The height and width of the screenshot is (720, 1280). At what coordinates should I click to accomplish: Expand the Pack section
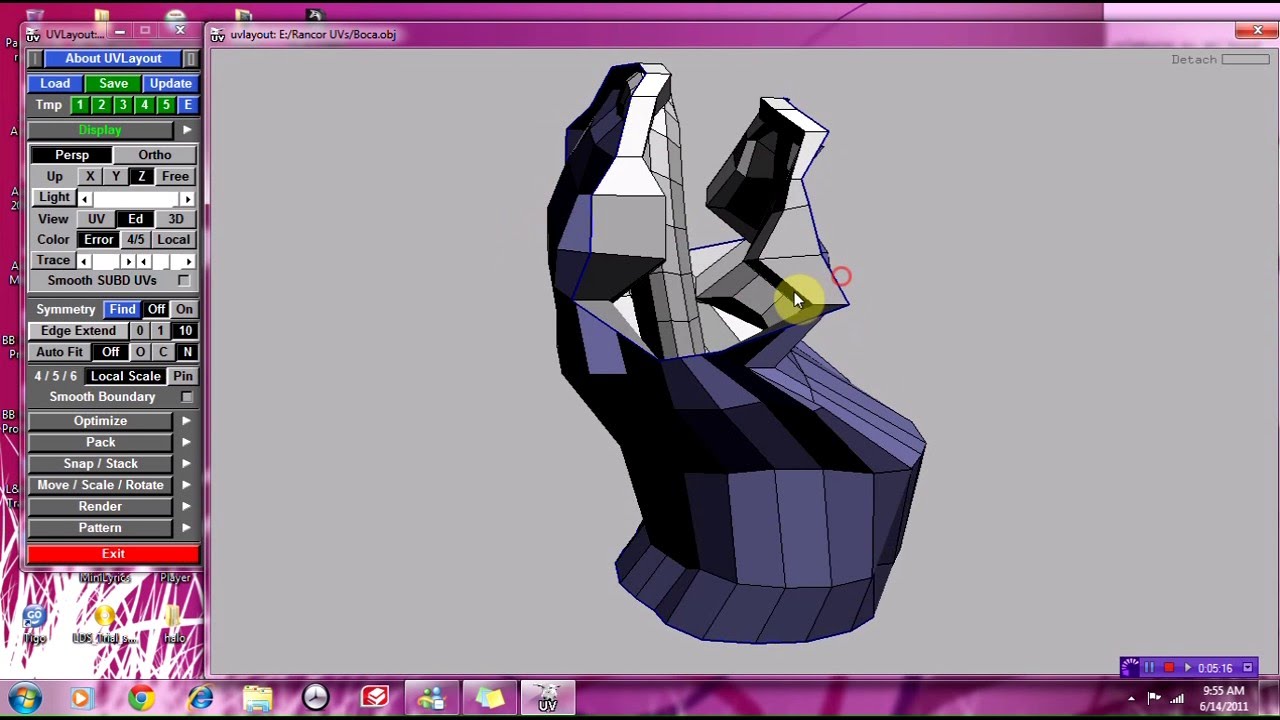100,442
